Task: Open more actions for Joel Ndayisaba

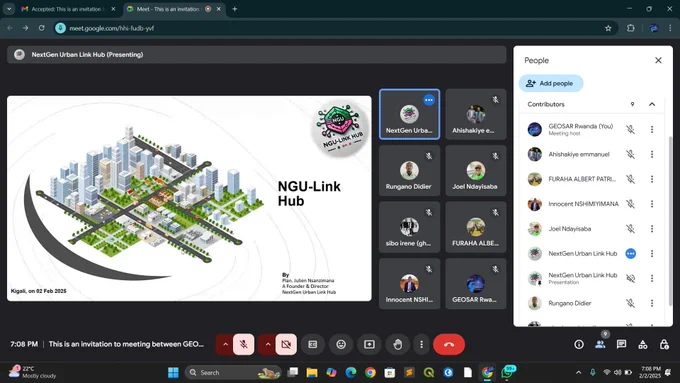Action: (x=652, y=229)
